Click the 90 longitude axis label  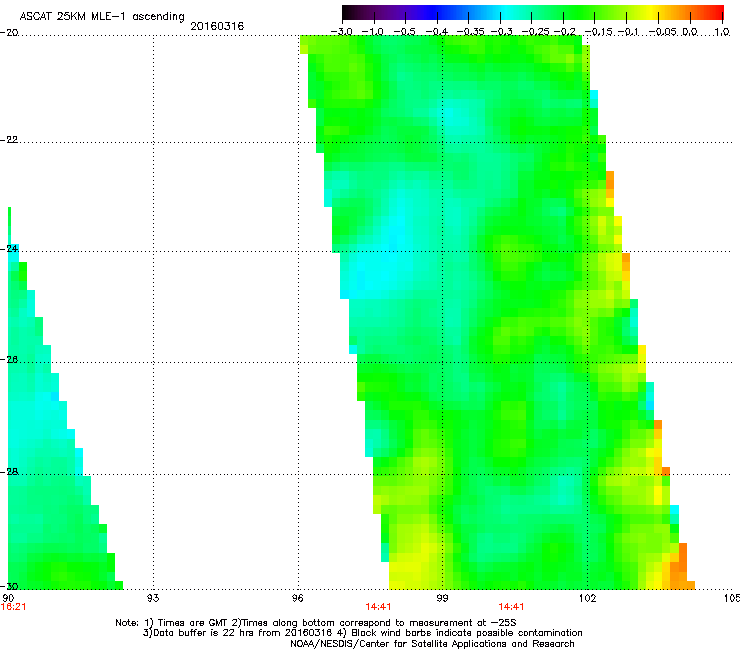click(8, 598)
